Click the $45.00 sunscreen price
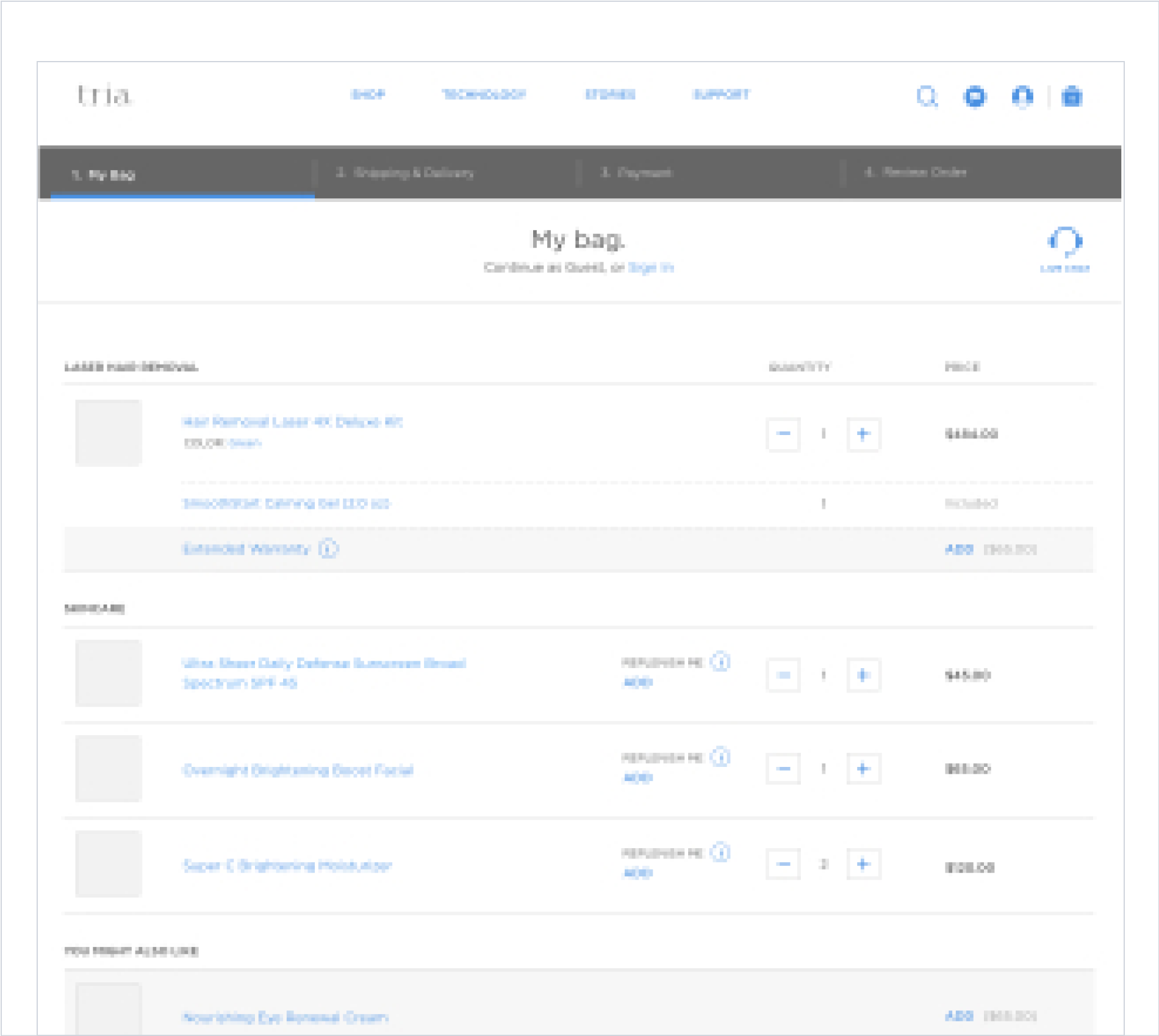The image size is (1159, 1036). click(967, 675)
